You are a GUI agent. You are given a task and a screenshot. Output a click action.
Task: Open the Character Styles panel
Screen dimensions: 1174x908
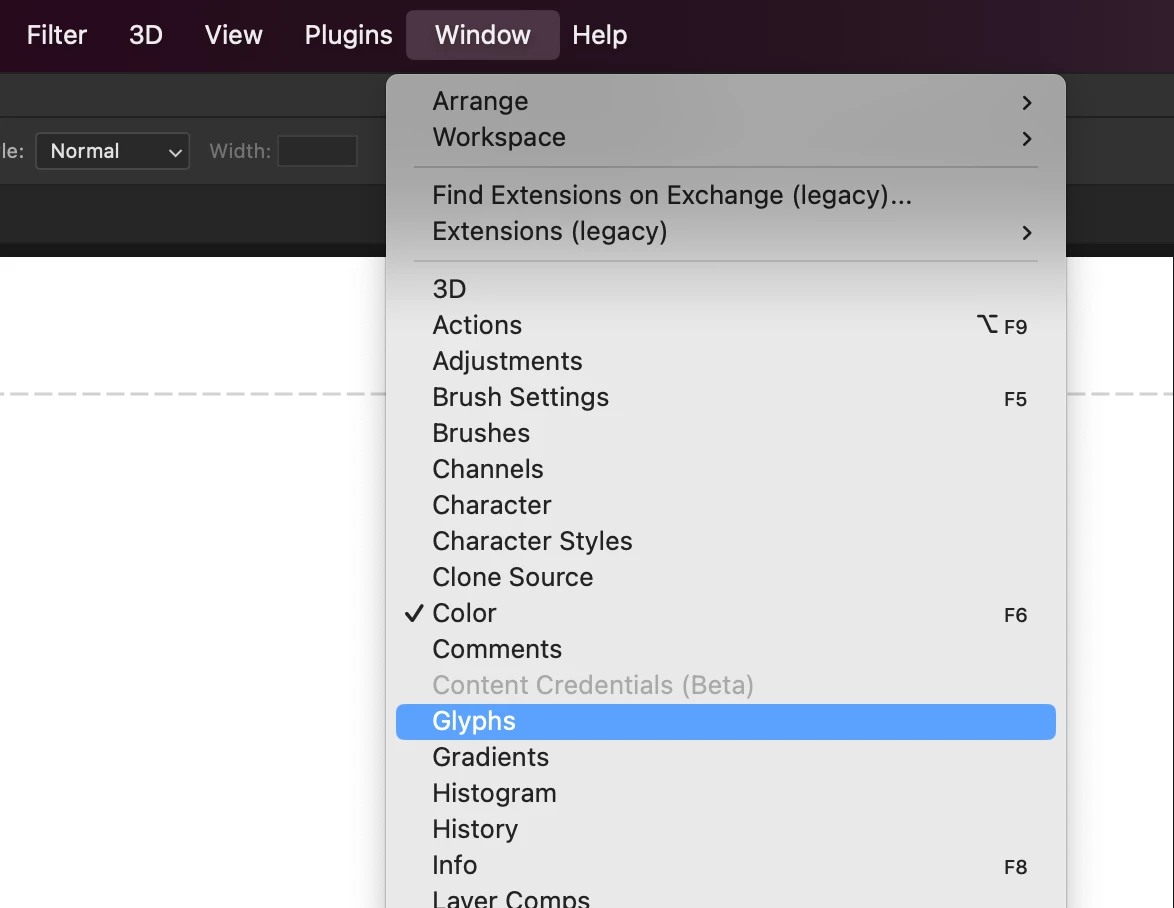pos(532,542)
